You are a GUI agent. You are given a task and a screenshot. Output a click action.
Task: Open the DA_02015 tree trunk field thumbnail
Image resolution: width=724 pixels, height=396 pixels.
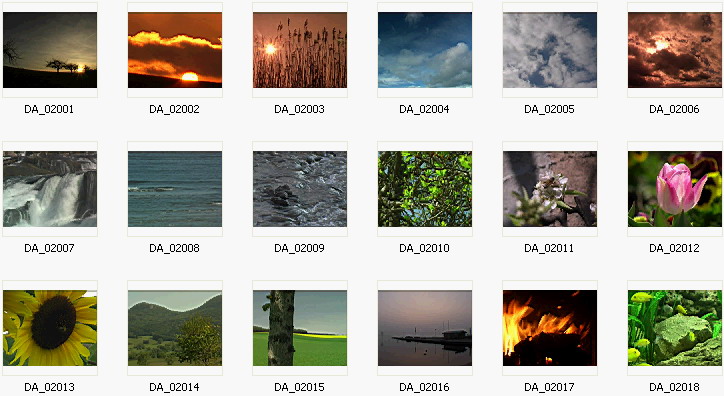[x=300, y=328]
